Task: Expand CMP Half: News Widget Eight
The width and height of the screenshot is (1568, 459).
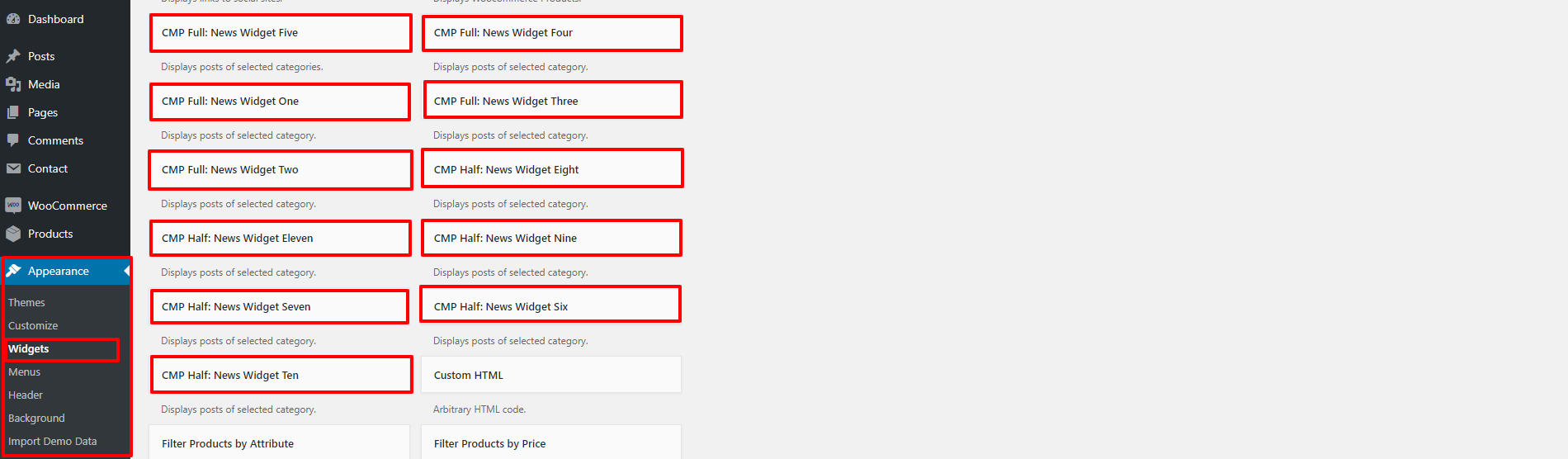Action: click(552, 169)
